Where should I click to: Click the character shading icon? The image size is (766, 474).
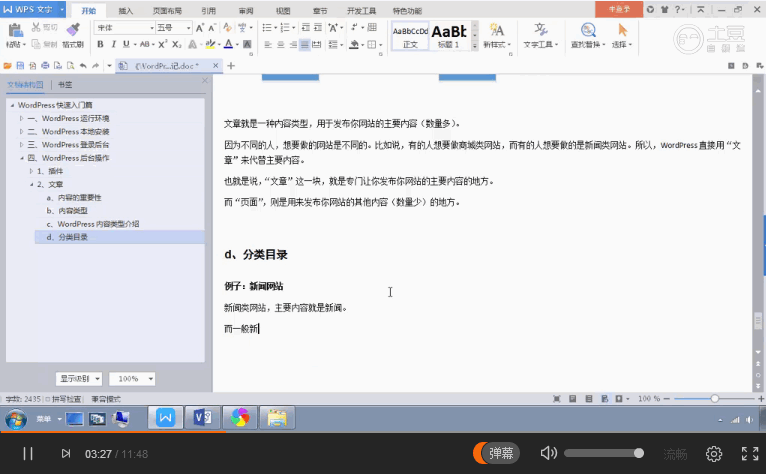point(247,44)
